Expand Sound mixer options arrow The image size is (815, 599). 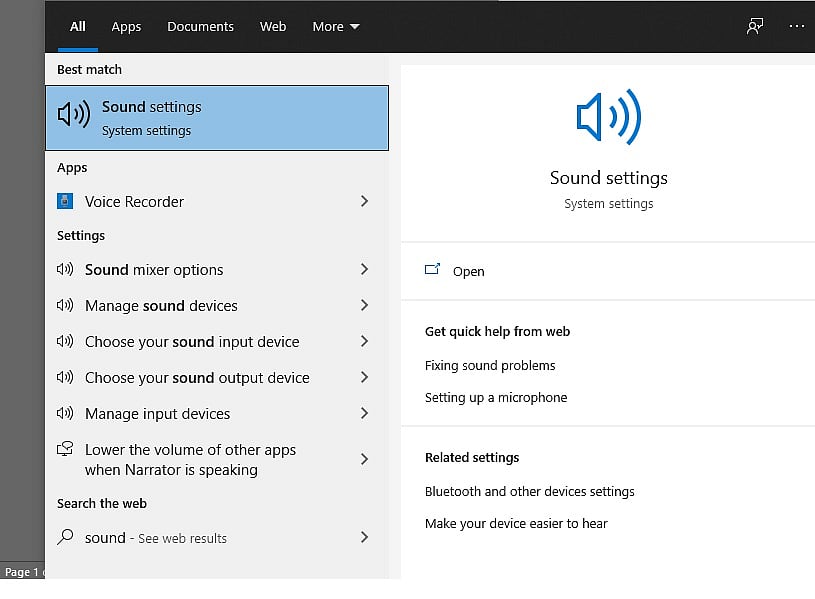(364, 269)
